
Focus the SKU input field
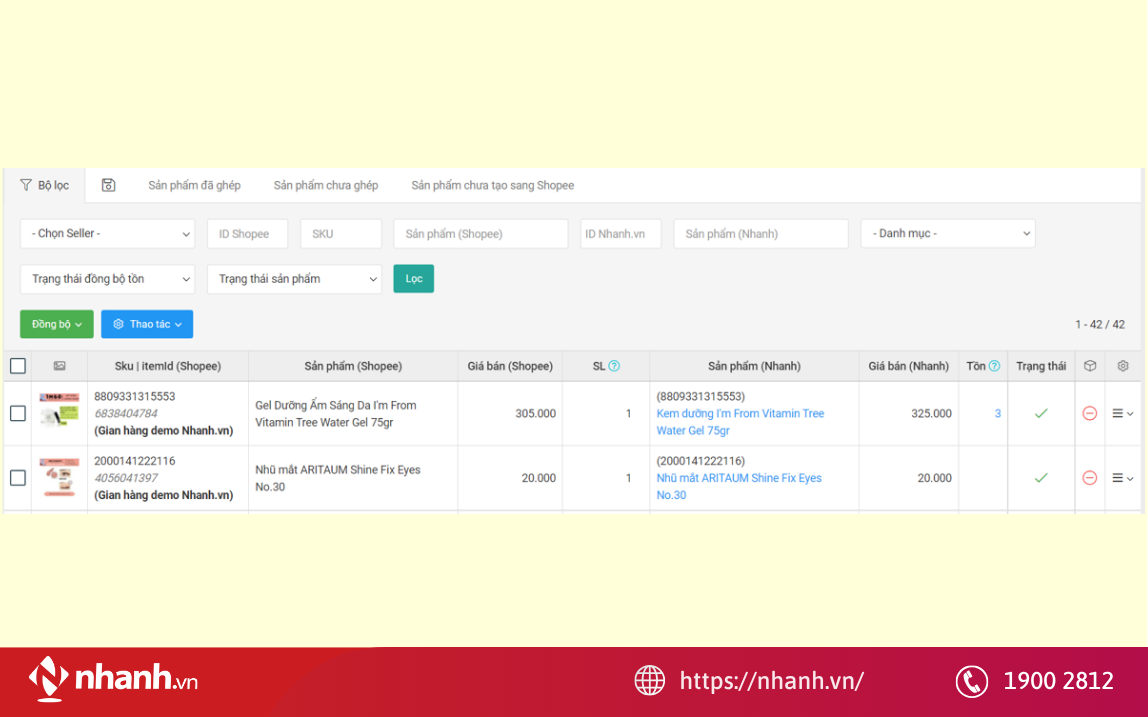coord(340,234)
